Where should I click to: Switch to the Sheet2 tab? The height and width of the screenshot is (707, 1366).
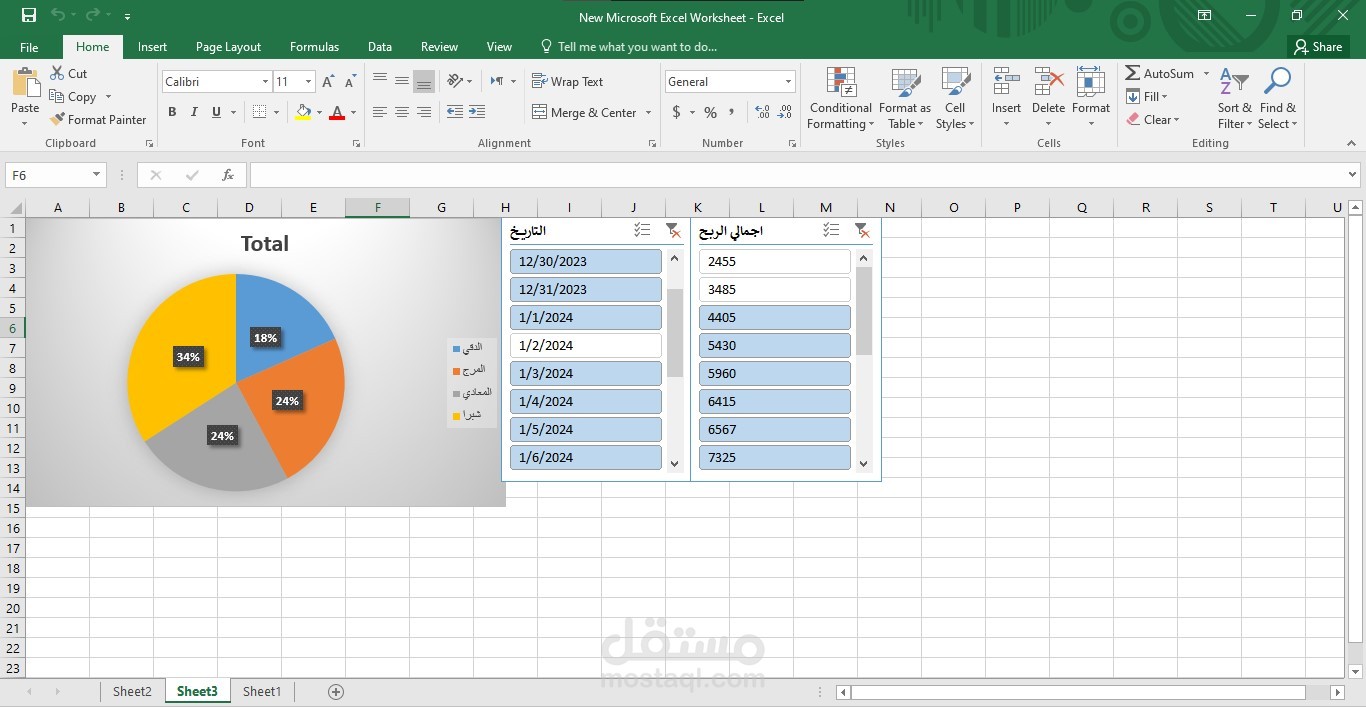coord(132,691)
